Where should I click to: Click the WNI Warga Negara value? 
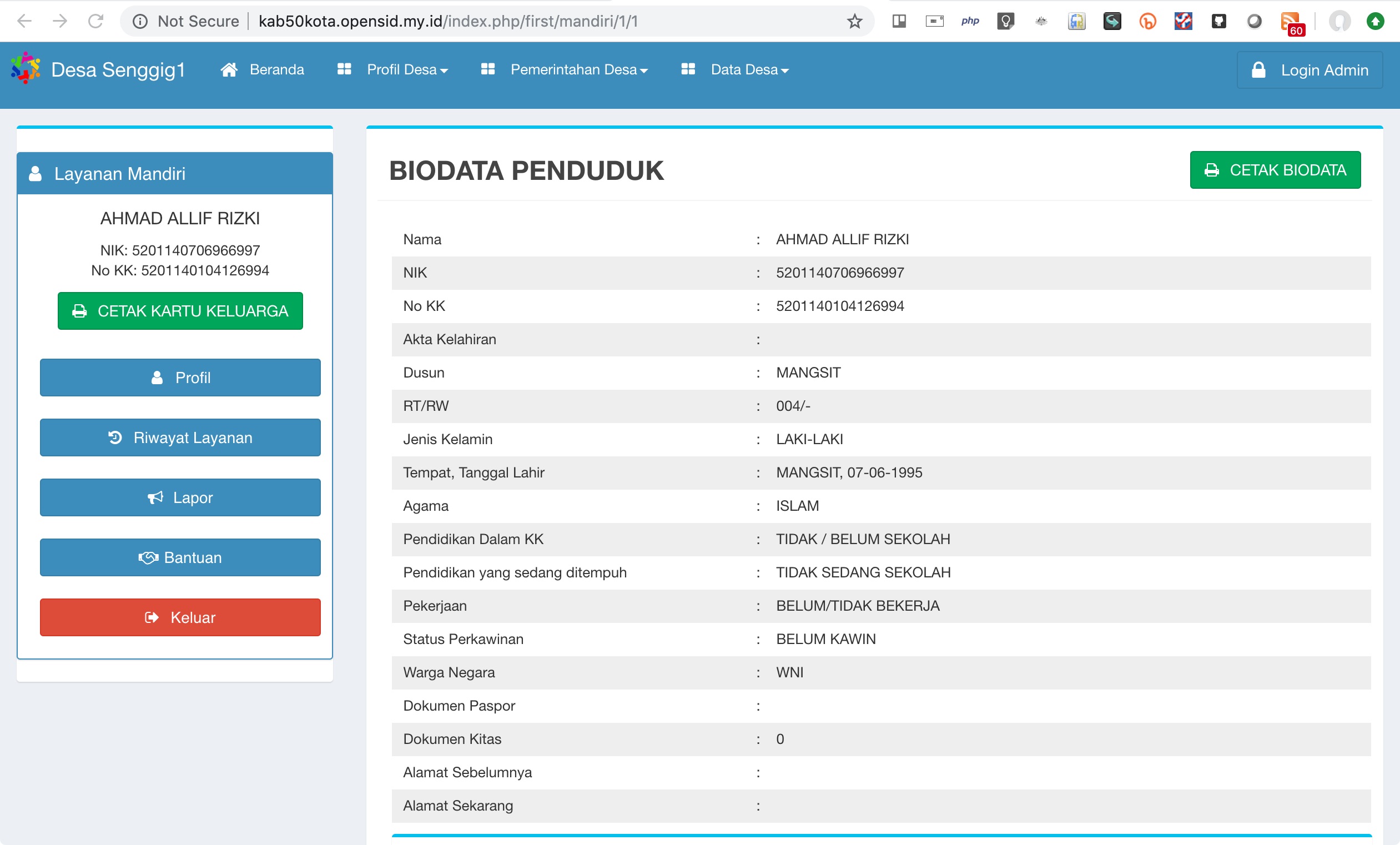tap(789, 672)
